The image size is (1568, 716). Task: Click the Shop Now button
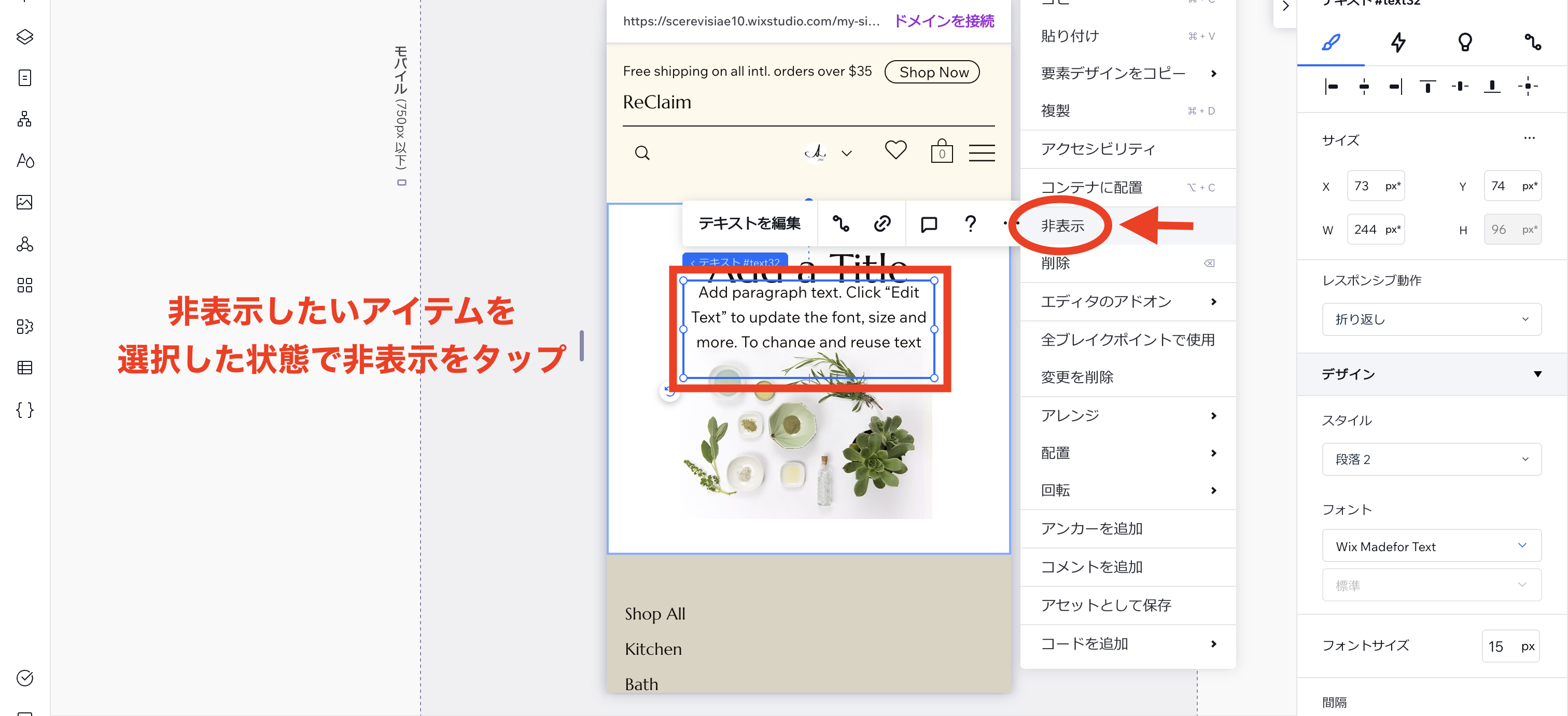pos(931,72)
